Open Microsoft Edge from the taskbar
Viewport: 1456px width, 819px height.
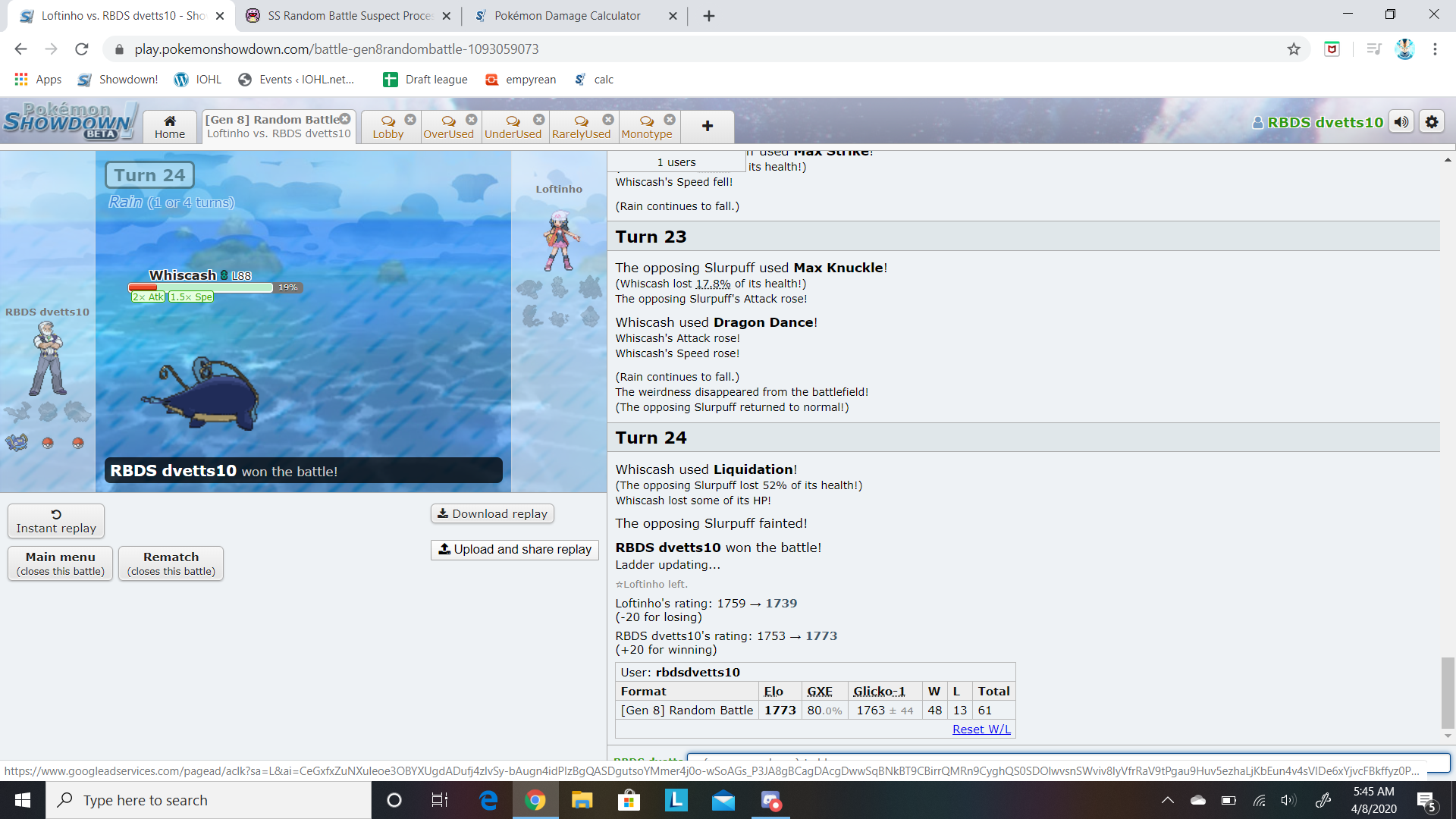[x=488, y=800]
